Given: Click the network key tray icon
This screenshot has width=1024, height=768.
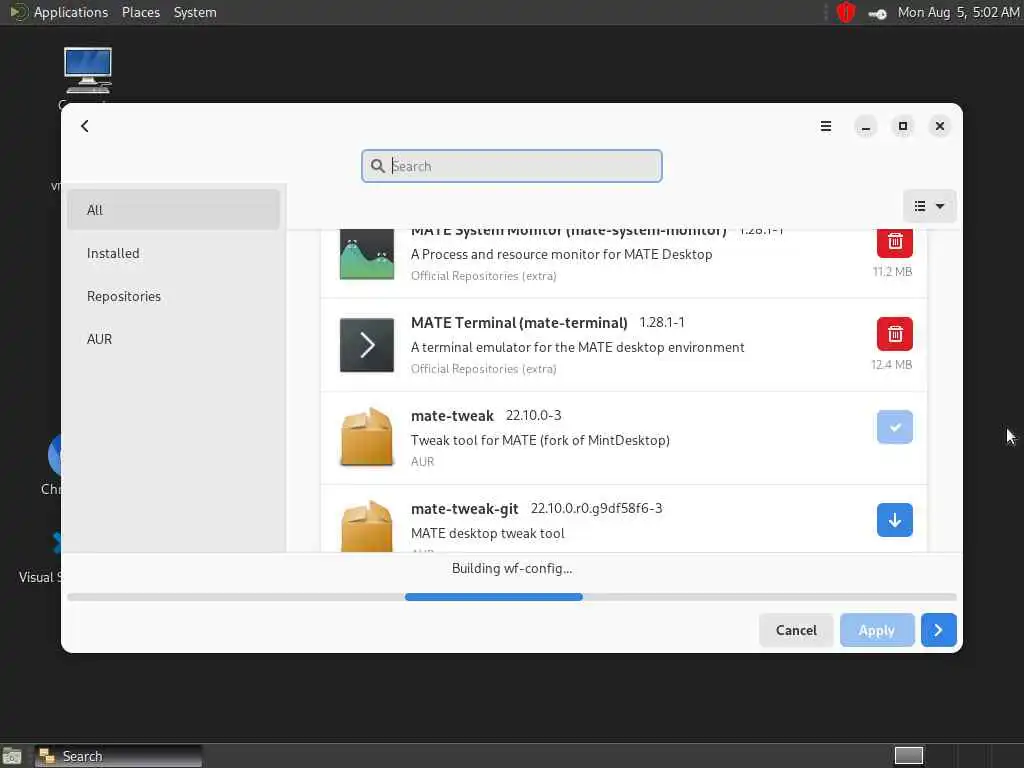Looking at the screenshot, I should [x=877, y=14].
